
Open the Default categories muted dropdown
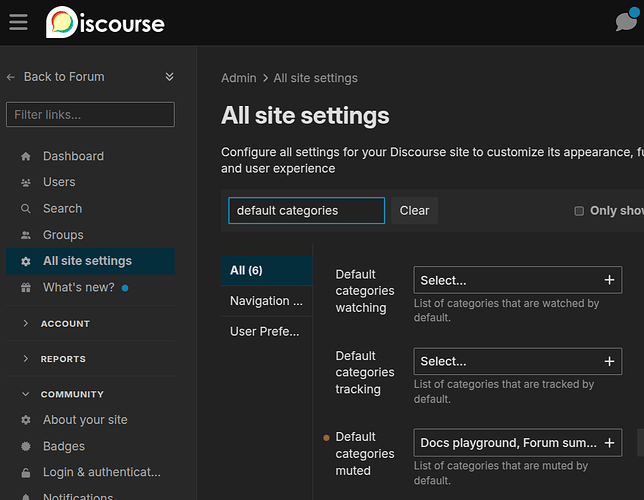point(518,443)
